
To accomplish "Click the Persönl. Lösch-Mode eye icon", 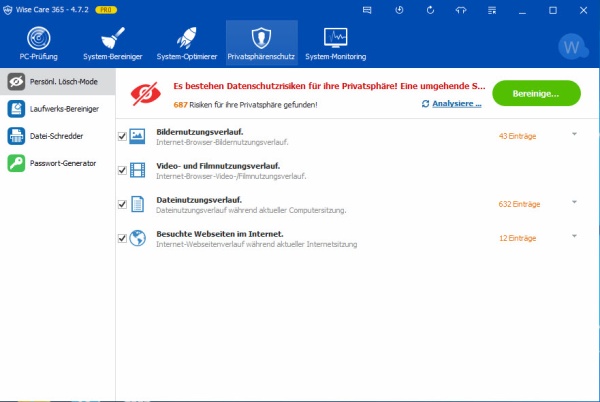I will click(16, 81).
